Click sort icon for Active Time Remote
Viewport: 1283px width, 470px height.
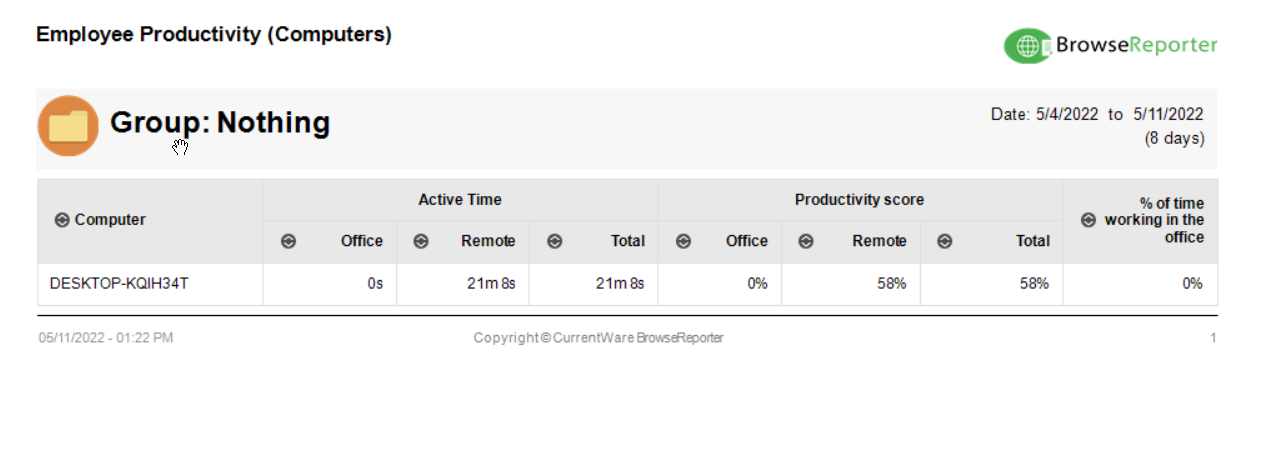pos(421,241)
